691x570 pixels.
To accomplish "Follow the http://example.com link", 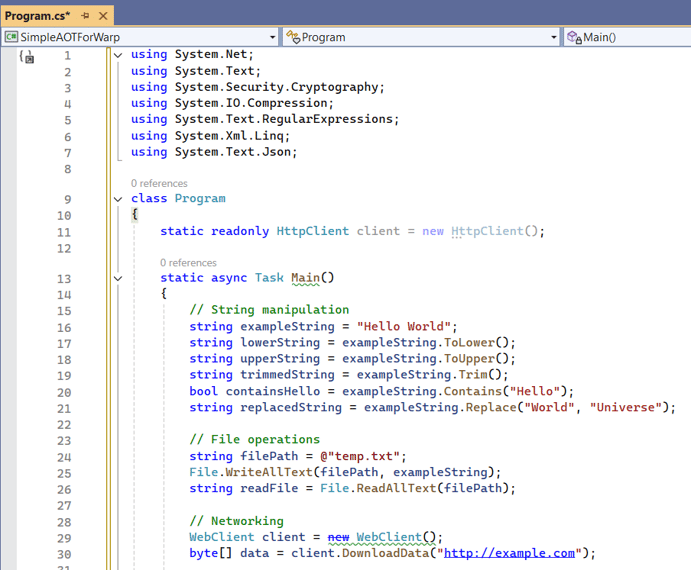I will (x=509, y=553).
